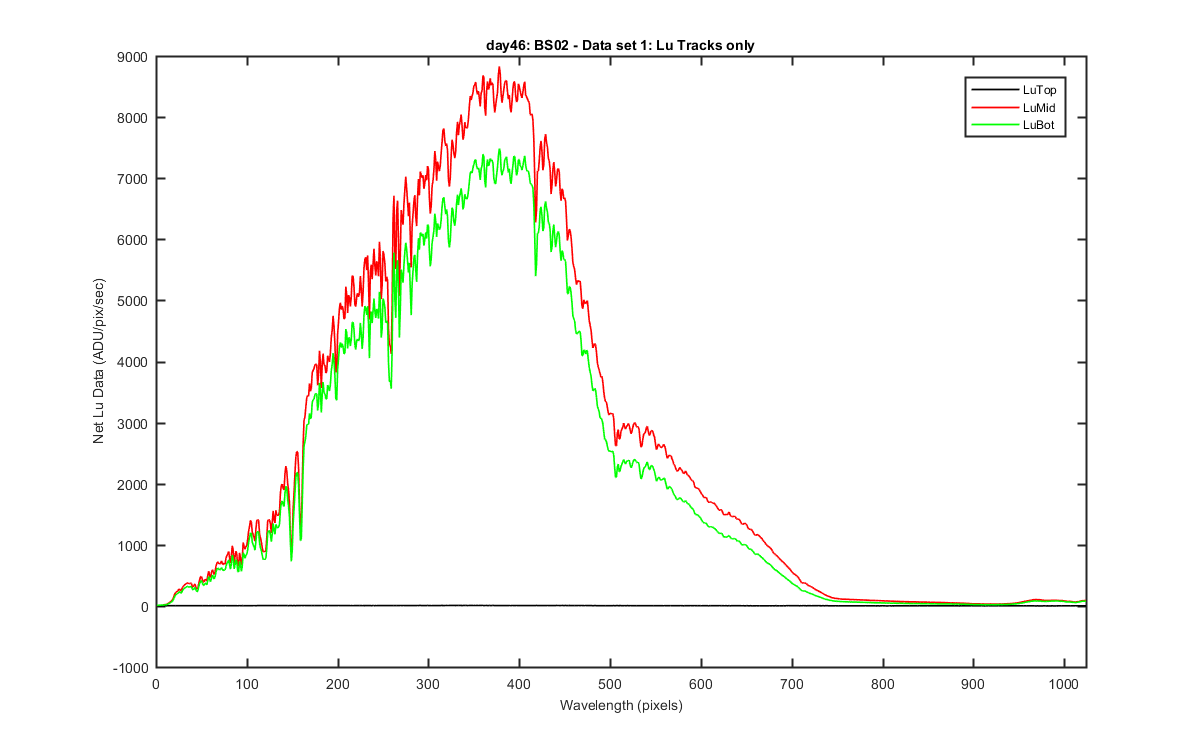The image size is (1200, 750).
Task: Click x-axis tick label 700
Action: pos(792,683)
